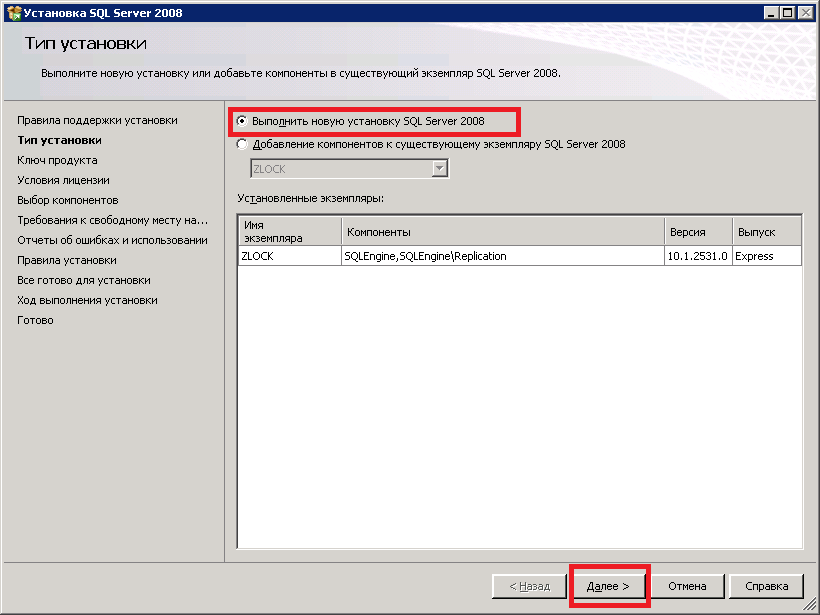Viewport: 820px width, 615px height.
Task: Select the ZLOCK row in instances table
Action: [289, 256]
